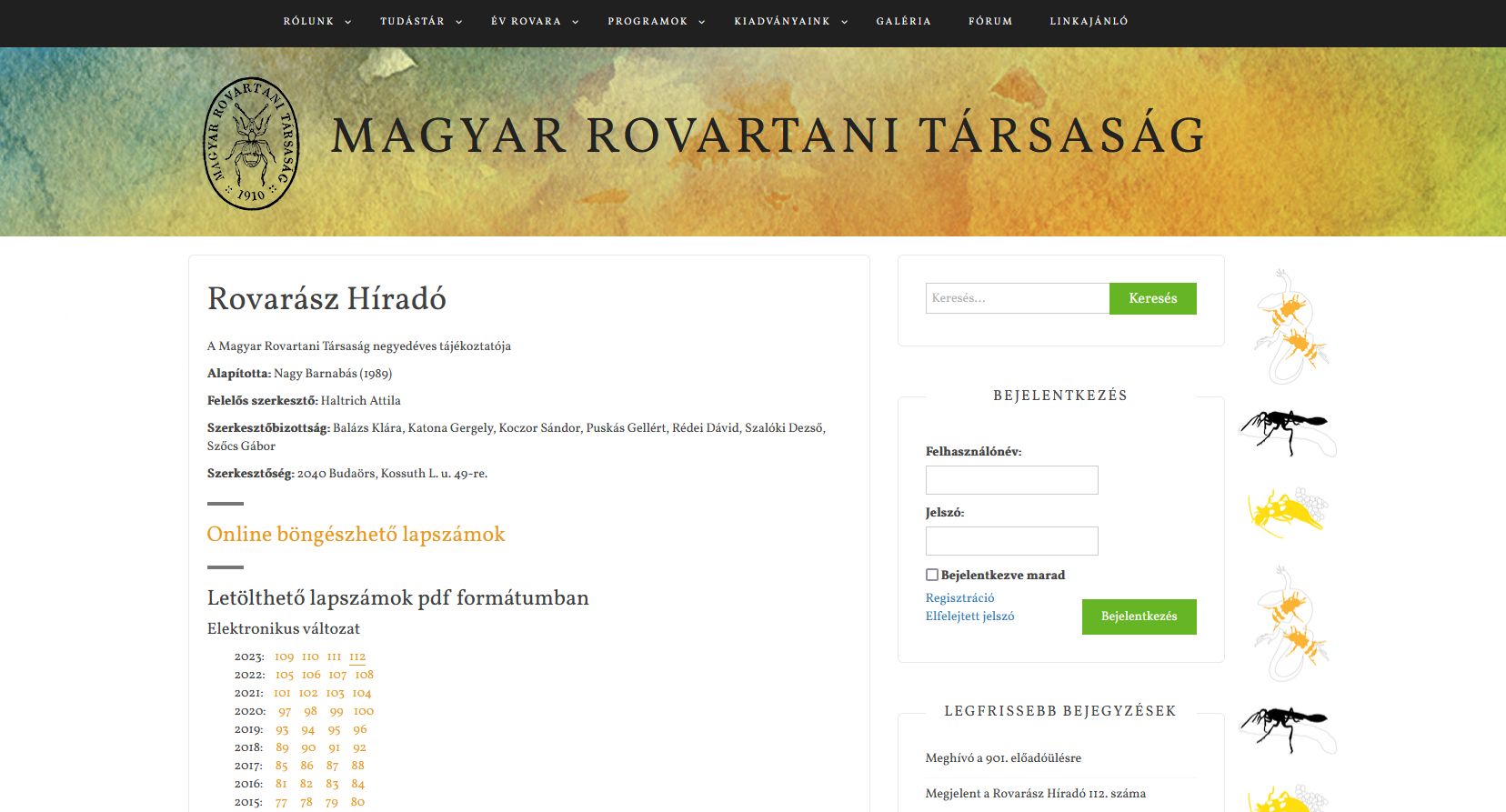This screenshot has width=1506, height=812.
Task: Download issue 105 from 2022
Action: [x=285, y=675]
